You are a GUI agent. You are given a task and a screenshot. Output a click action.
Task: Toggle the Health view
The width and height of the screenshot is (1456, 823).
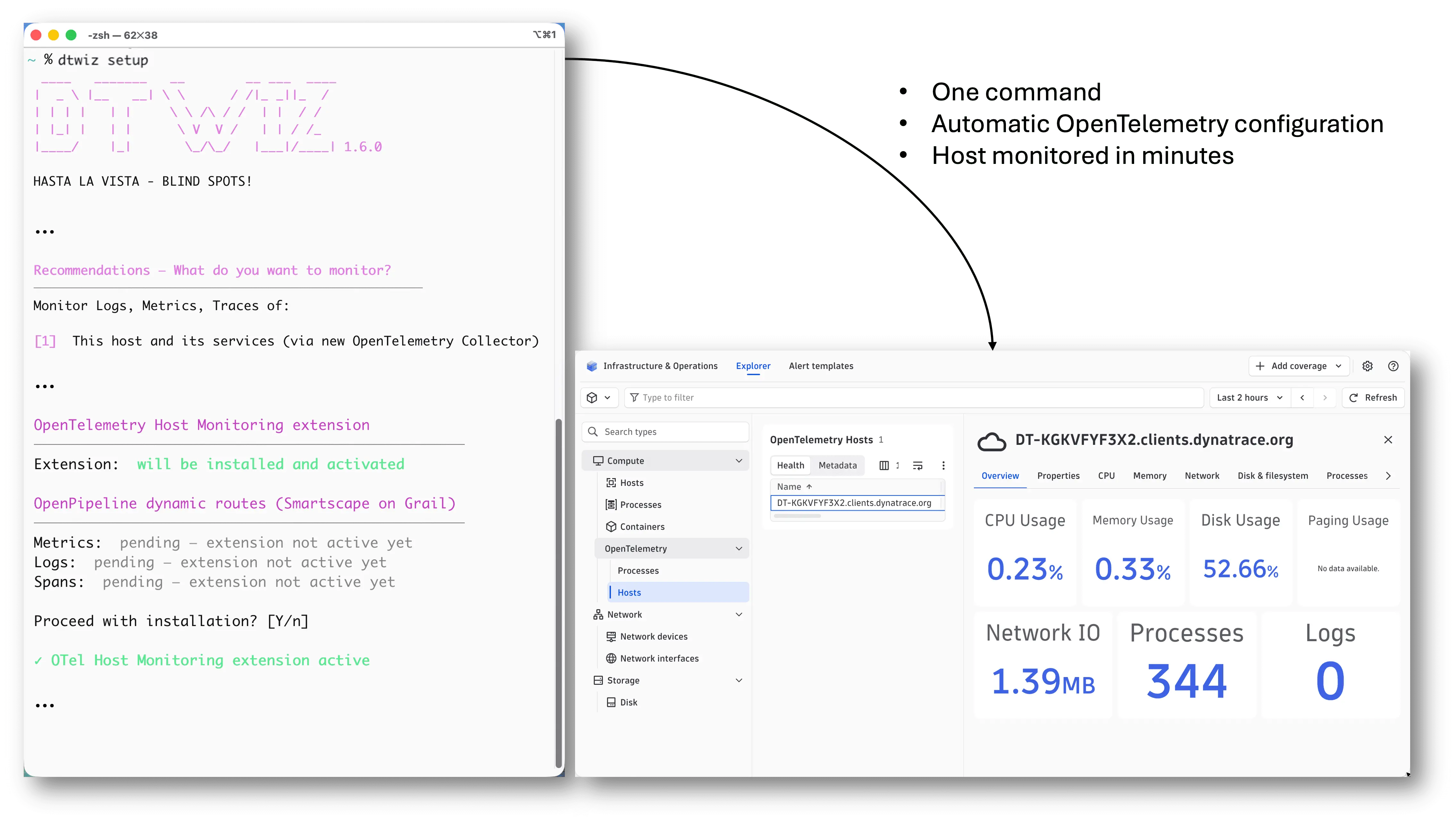pos(790,465)
